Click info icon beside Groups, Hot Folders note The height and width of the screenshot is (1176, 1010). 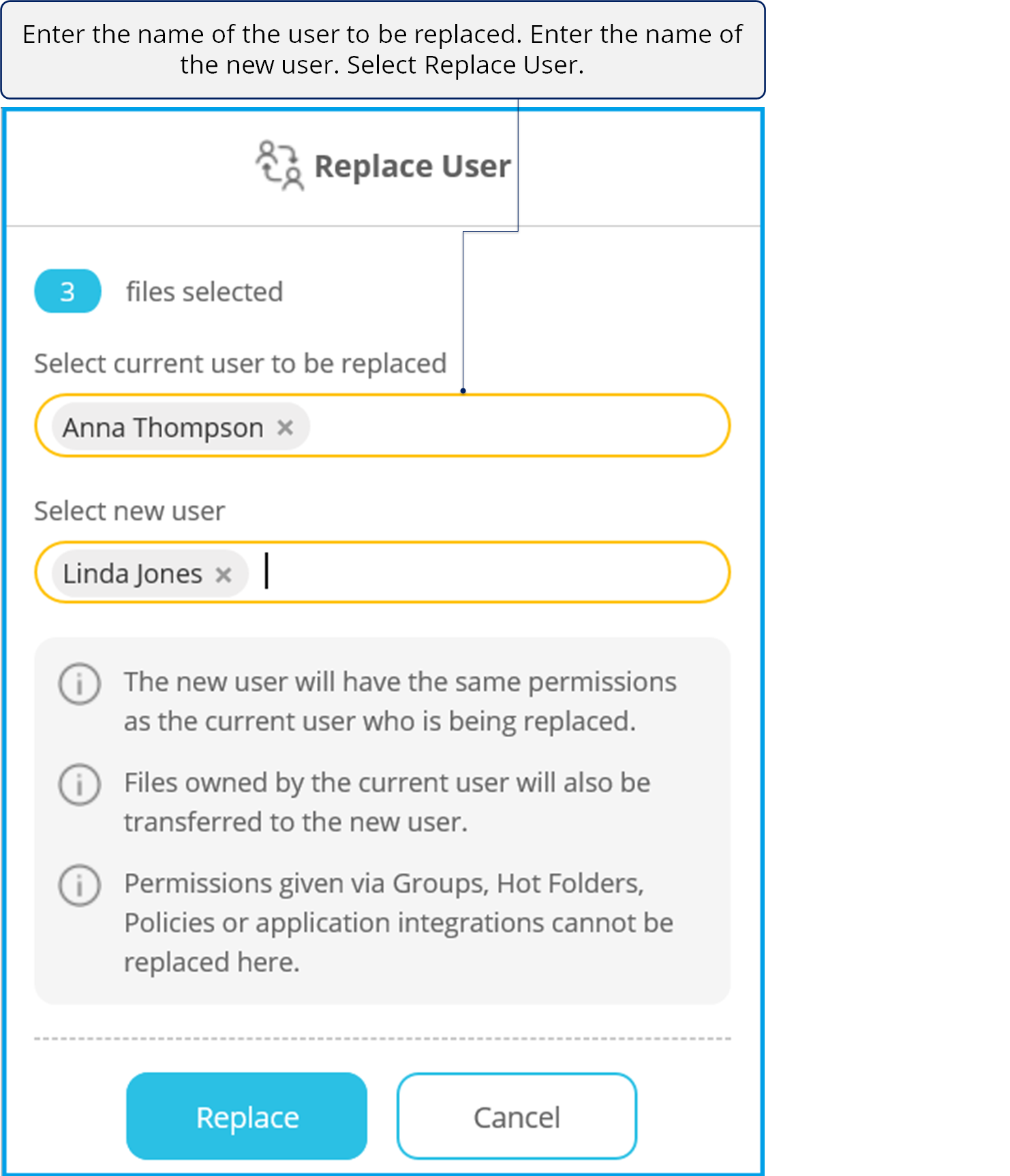click(x=80, y=885)
